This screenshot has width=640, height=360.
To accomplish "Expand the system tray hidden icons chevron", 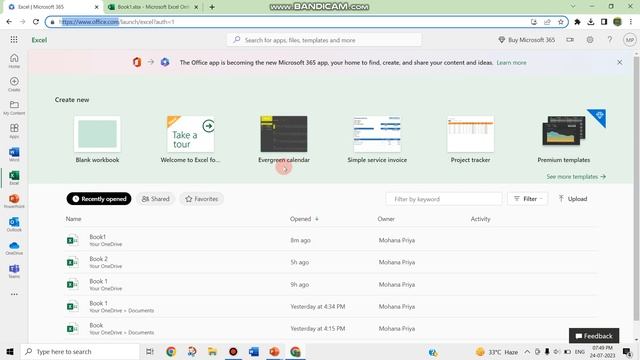I will coord(527,351).
